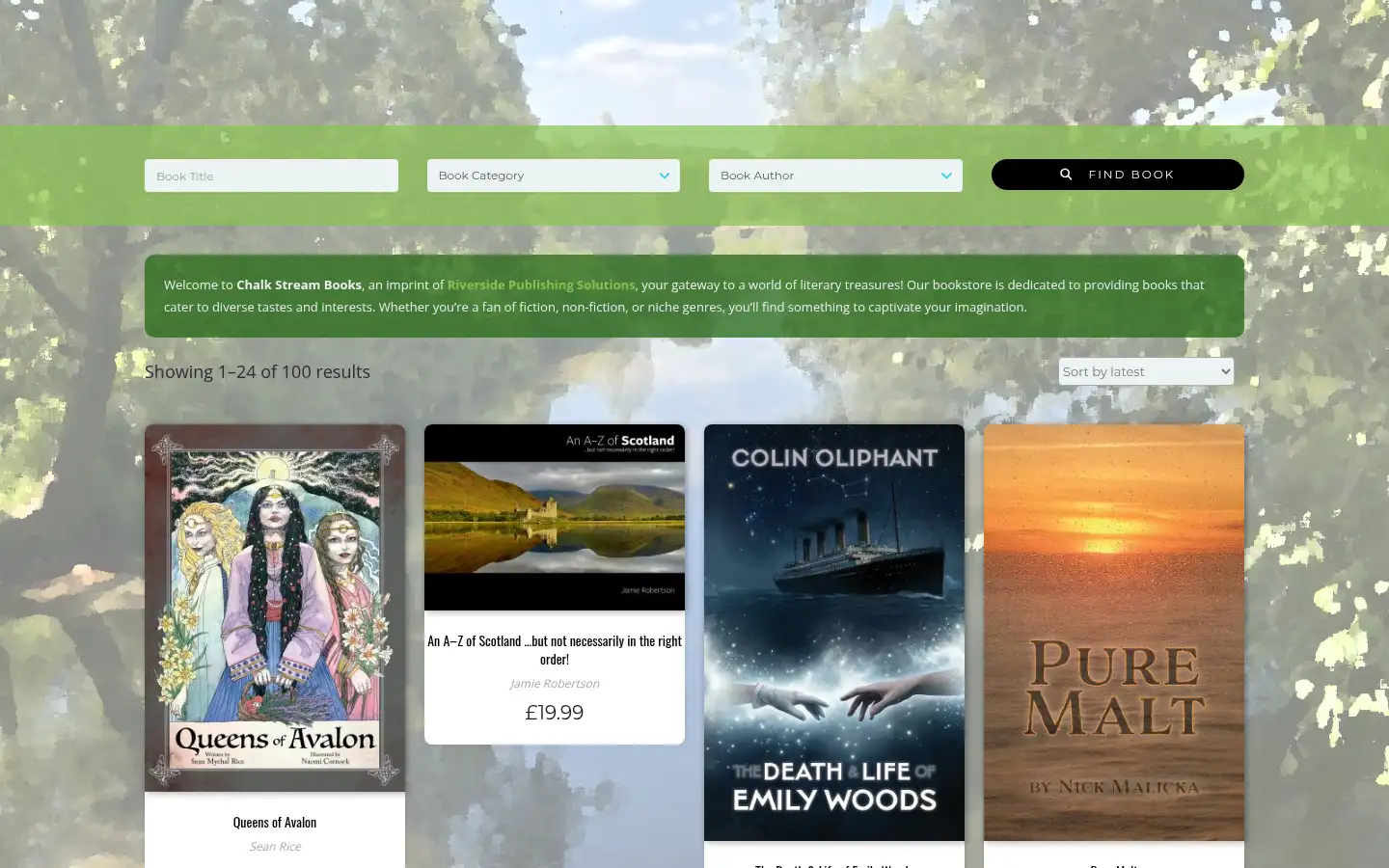This screenshot has width=1389, height=868.
Task: Click the £19.99 price
Action: (555, 713)
